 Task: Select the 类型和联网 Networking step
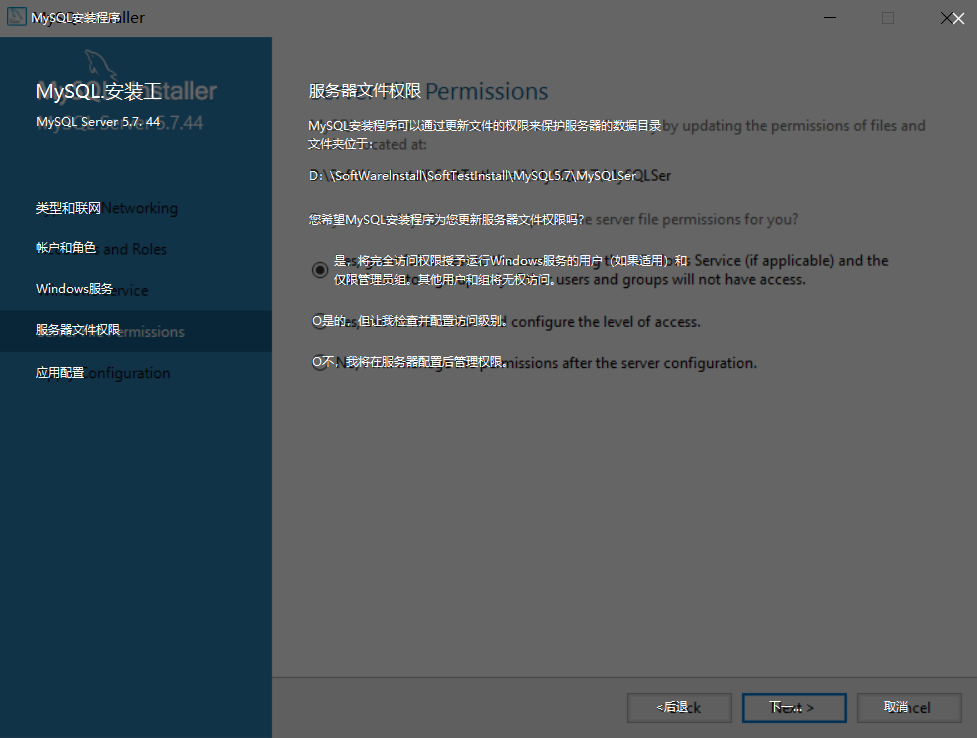tap(107, 208)
